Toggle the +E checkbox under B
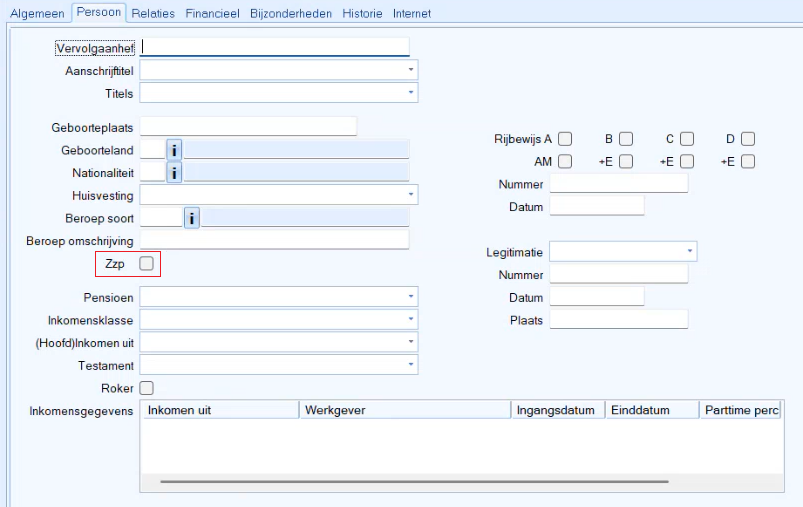Screen dimensions: 803x507 pos(626,161)
